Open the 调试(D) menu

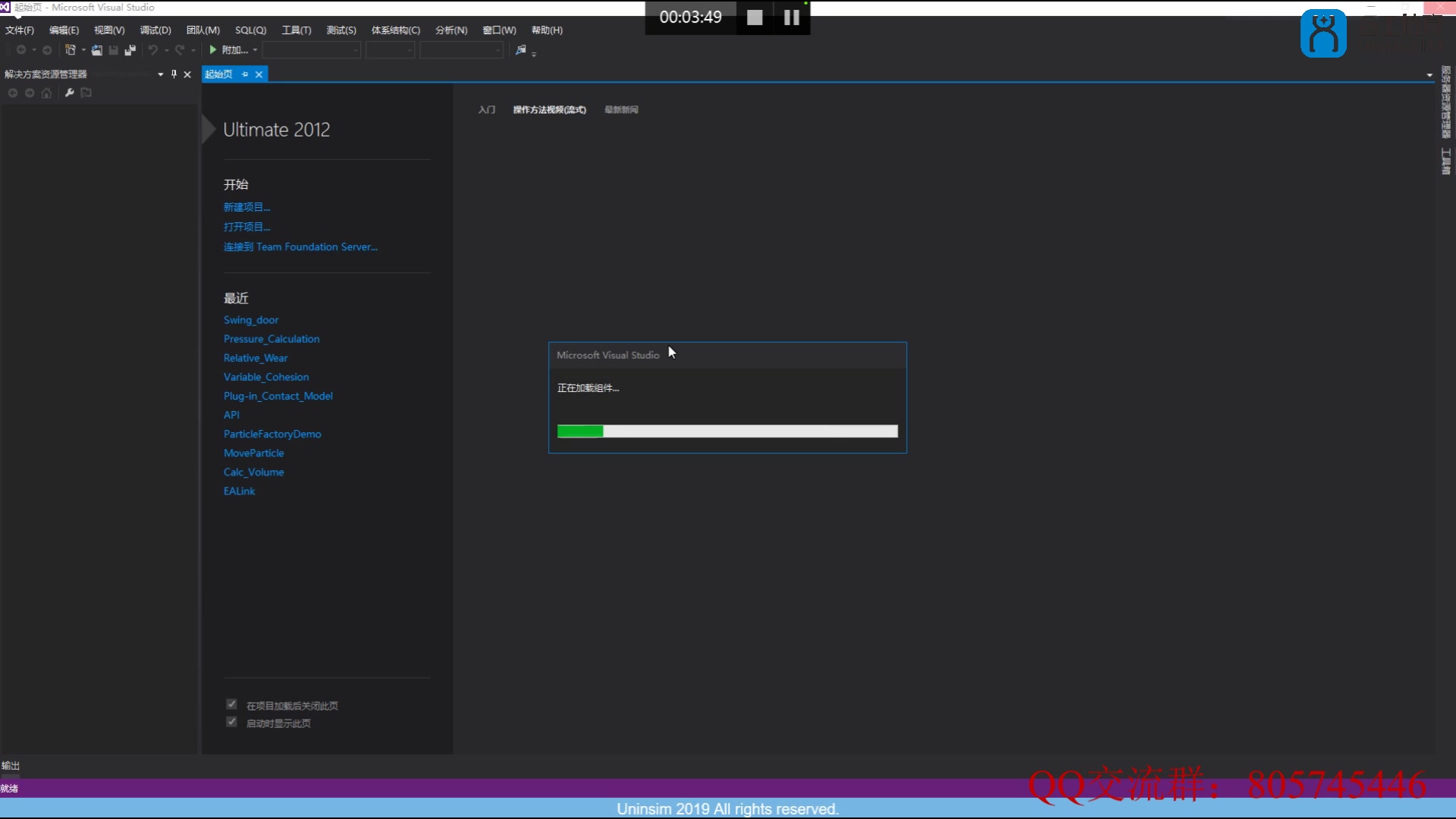[155, 30]
